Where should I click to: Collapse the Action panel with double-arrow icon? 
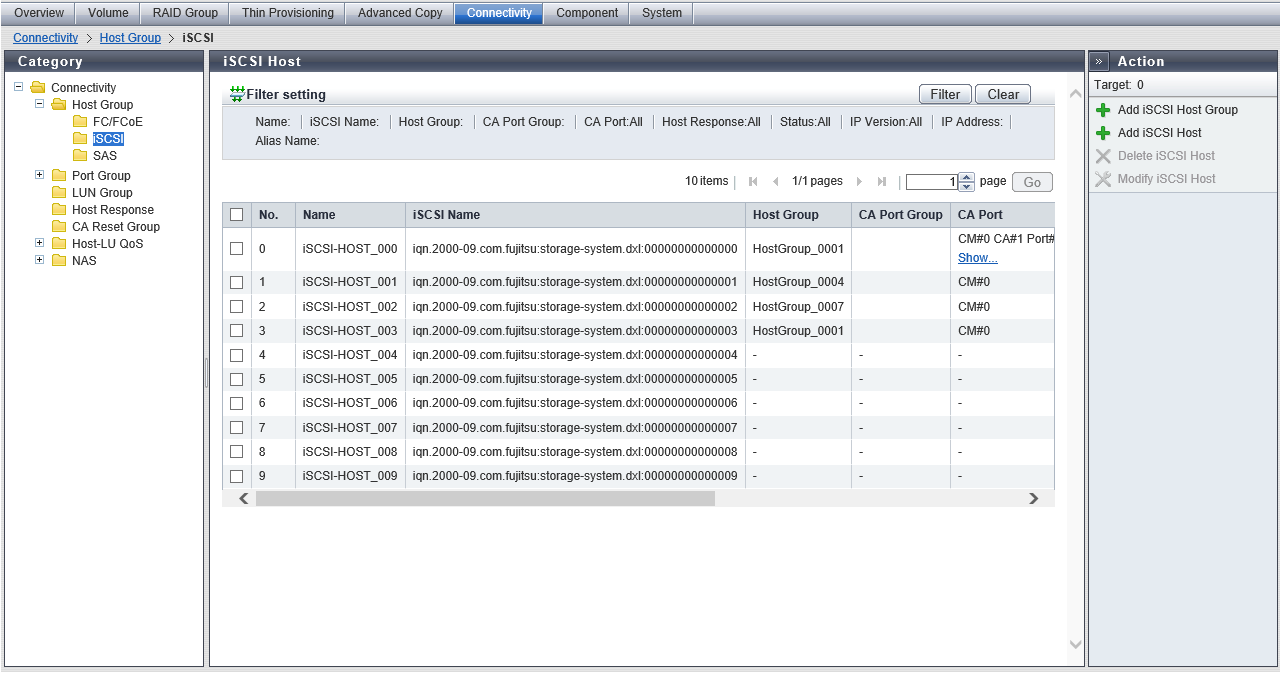1099,61
